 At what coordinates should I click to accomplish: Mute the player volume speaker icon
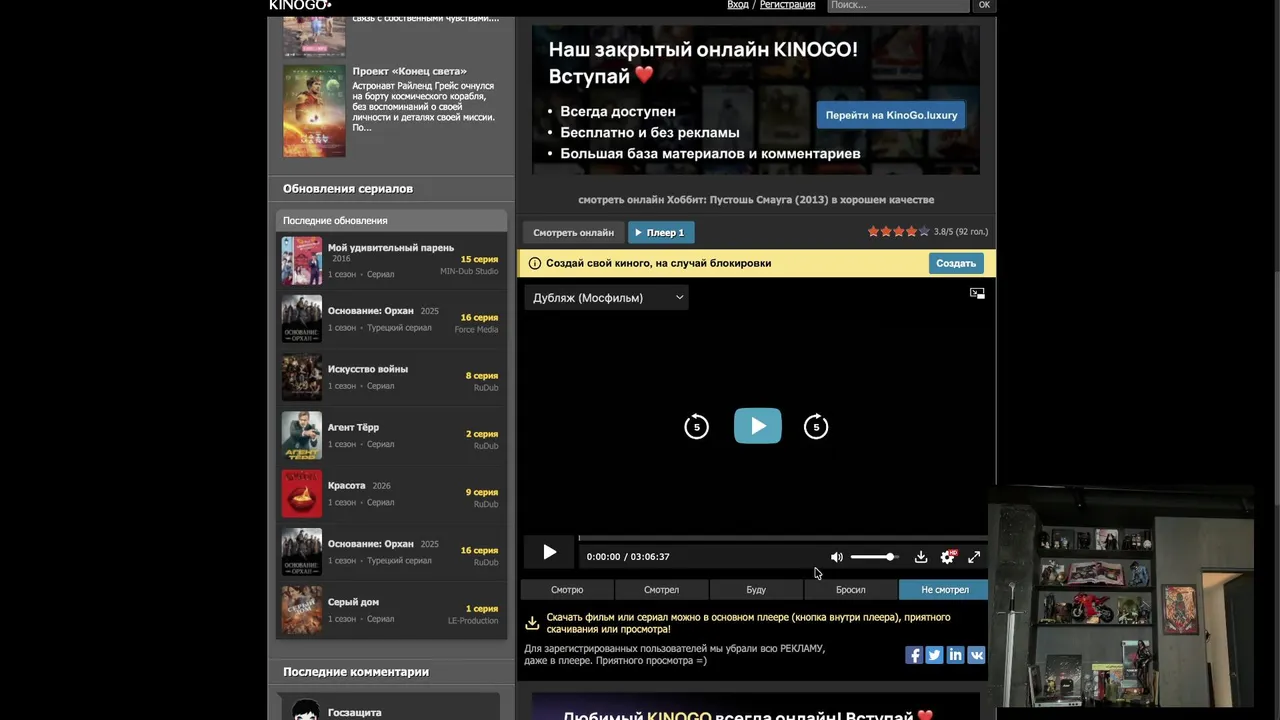click(x=837, y=557)
